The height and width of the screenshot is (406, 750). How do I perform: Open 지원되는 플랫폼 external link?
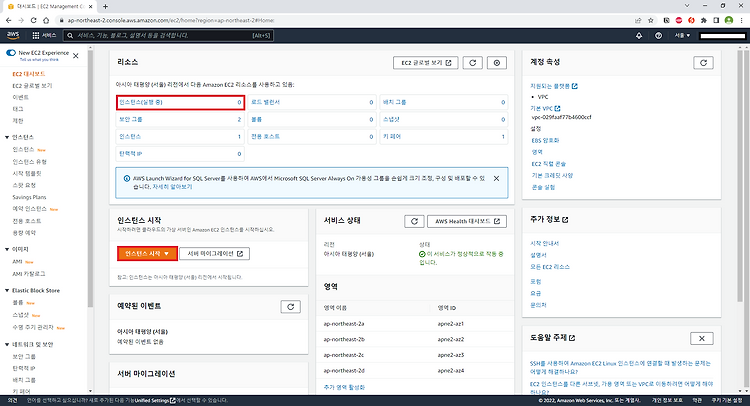[x=553, y=86]
